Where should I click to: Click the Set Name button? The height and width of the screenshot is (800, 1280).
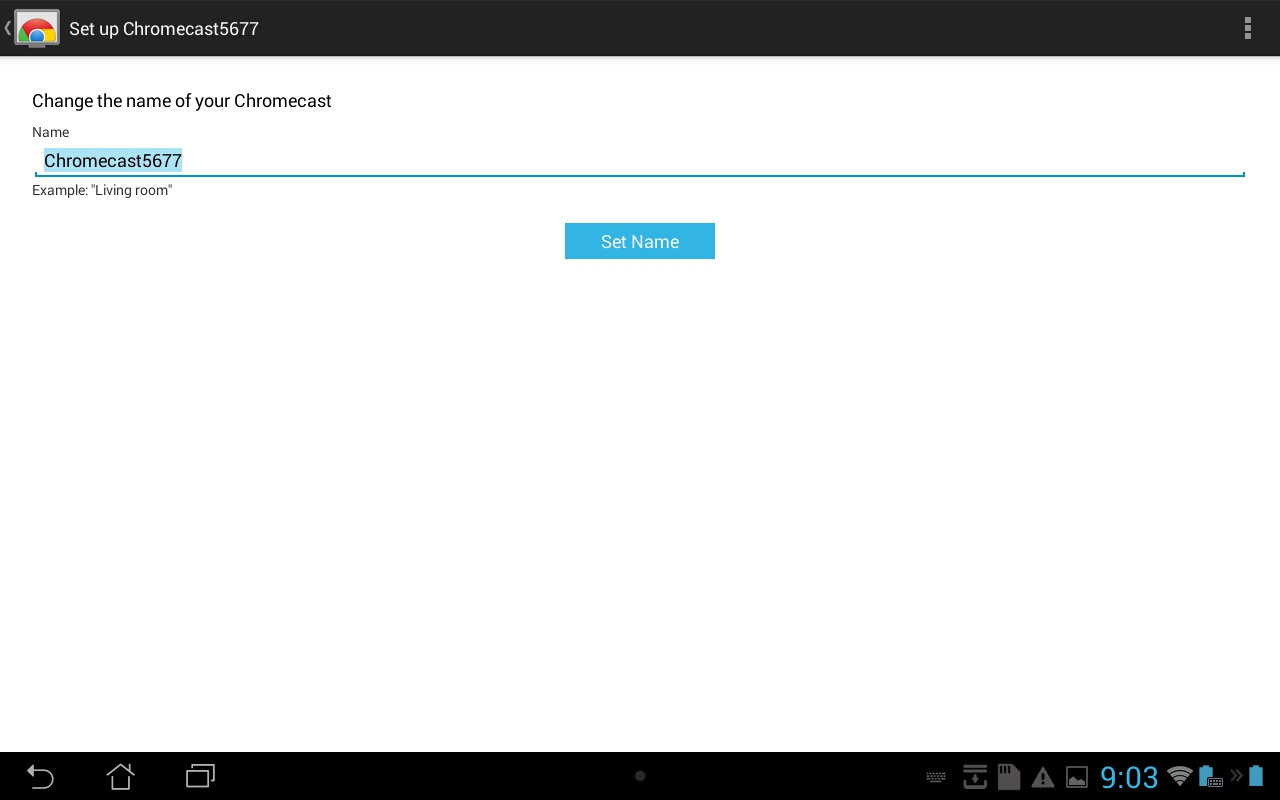tap(640, 241)
